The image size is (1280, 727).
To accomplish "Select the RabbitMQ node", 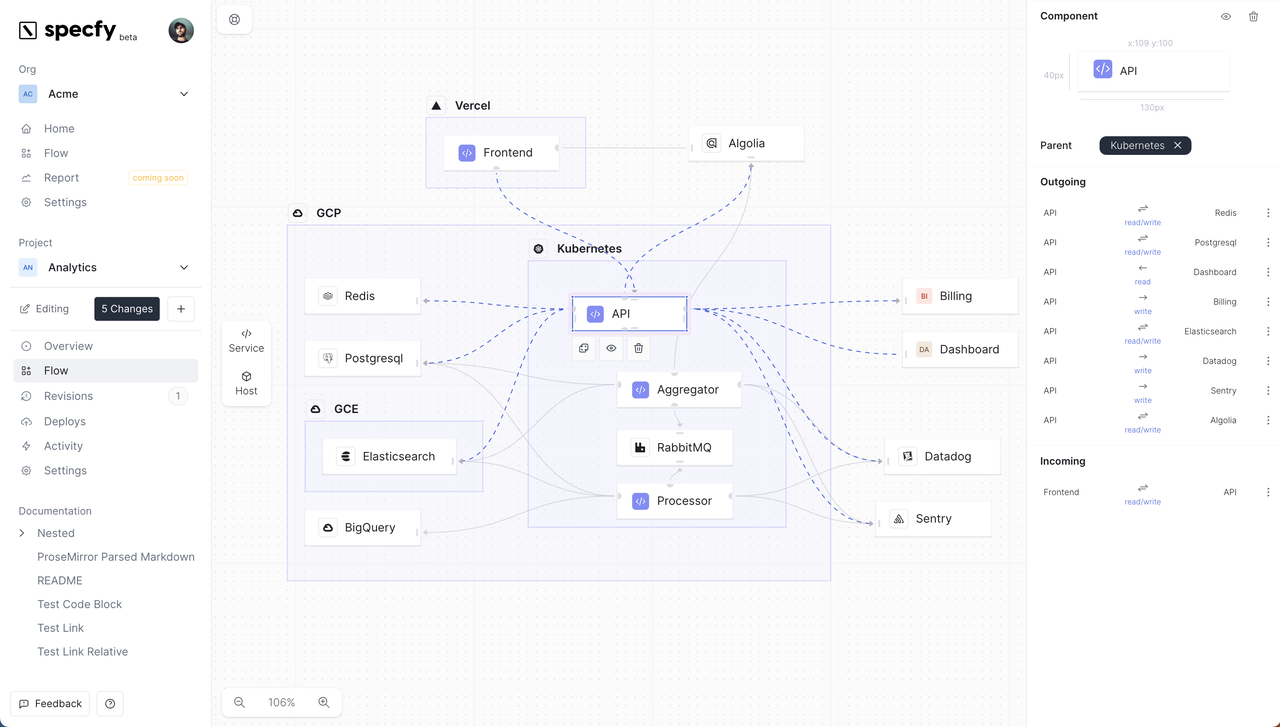I will (x=675, y=447).
